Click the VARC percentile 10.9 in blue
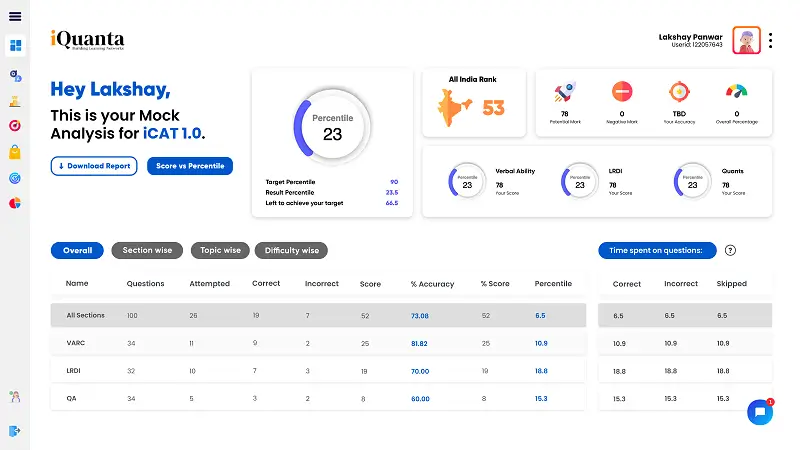The image size is (800, 450). tap(541, 343)
